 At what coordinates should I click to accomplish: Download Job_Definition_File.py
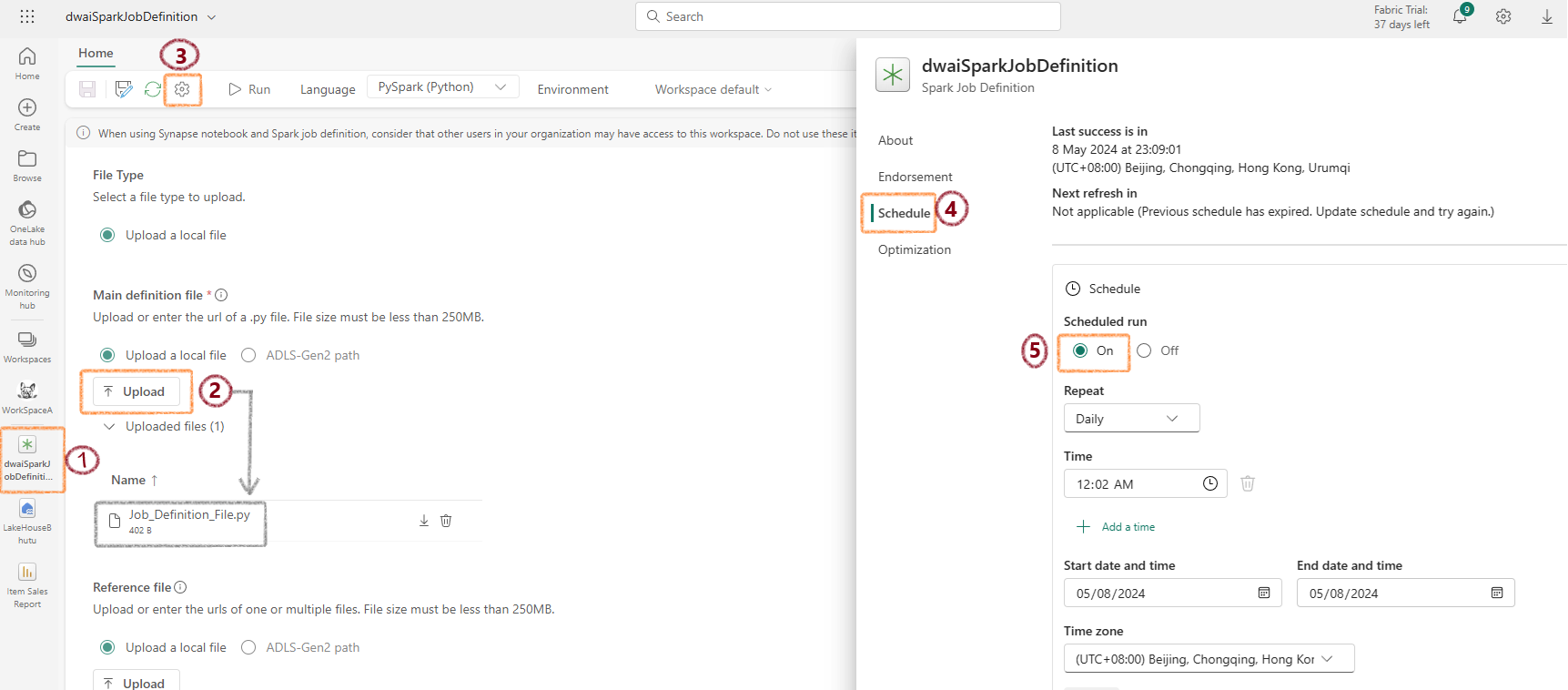[424, 521]
